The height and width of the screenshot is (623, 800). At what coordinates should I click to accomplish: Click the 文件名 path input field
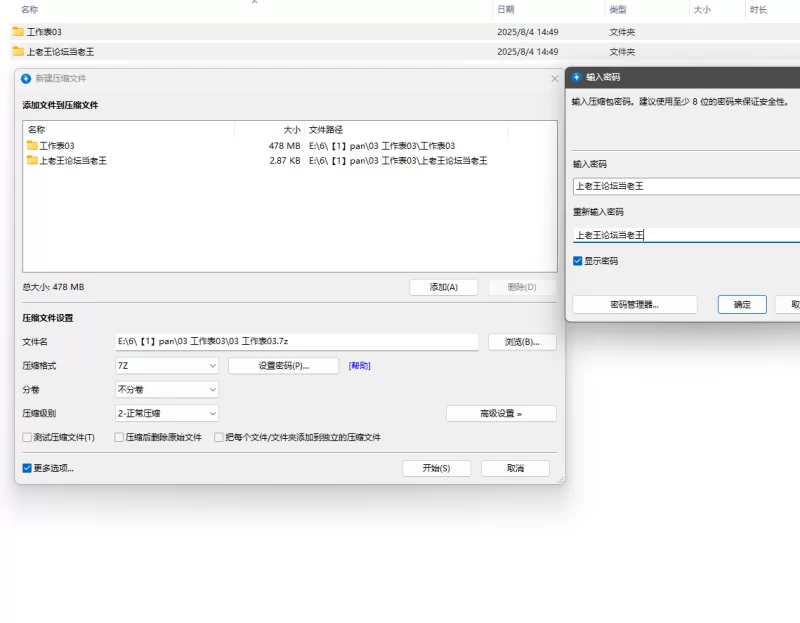coord(296,341)
